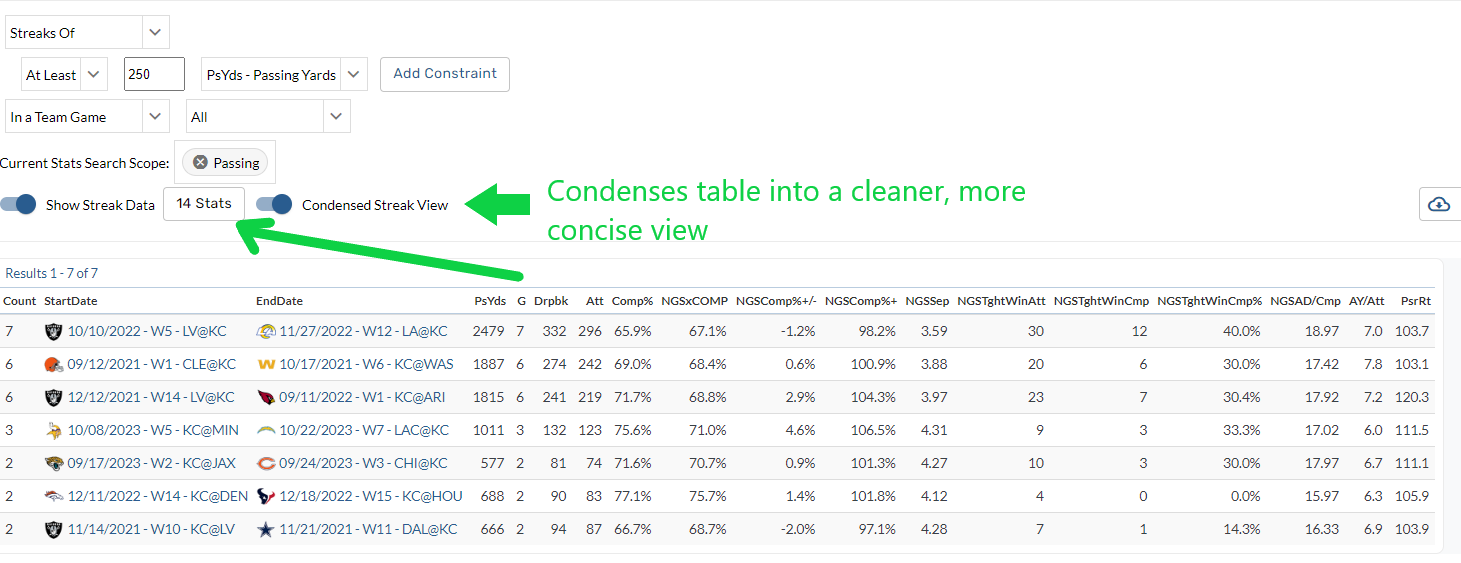Sort table by PsrRt column header
Image resolution: width=1461 pixels, height=563 pixels.
coord(1415,301)
